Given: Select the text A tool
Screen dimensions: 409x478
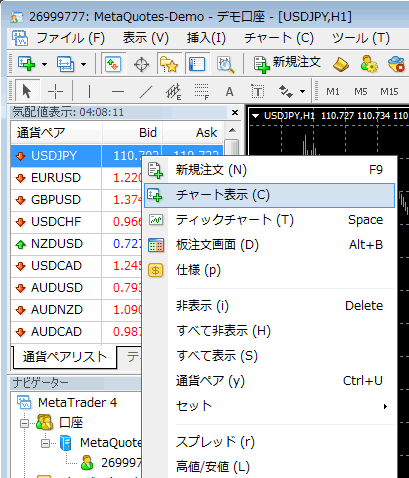Looking at the screenshot, I should click(229, 92).
